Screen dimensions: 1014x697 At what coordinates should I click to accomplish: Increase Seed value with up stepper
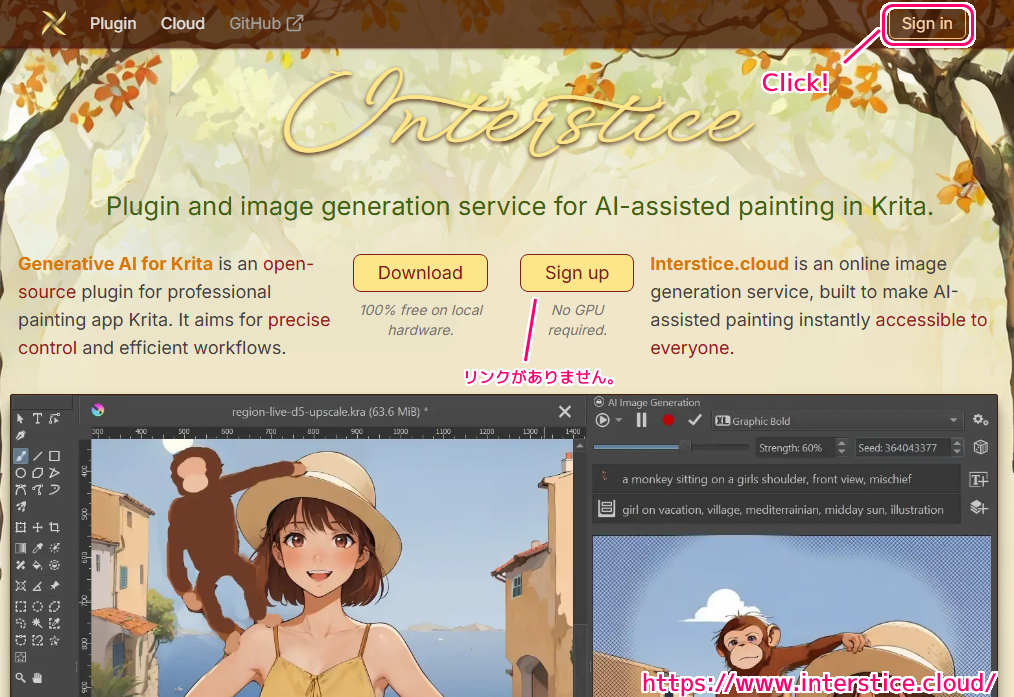[x=958, y=443]
